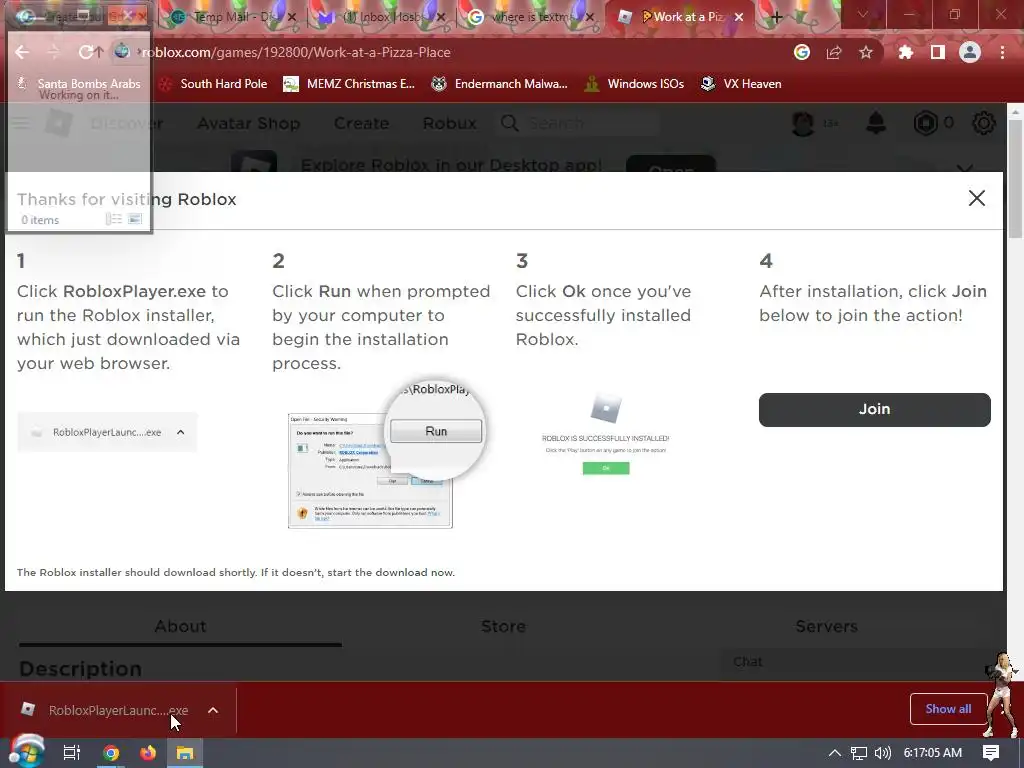Open a new browser tab
The image size is (1024, 768).
coord(776,17)
